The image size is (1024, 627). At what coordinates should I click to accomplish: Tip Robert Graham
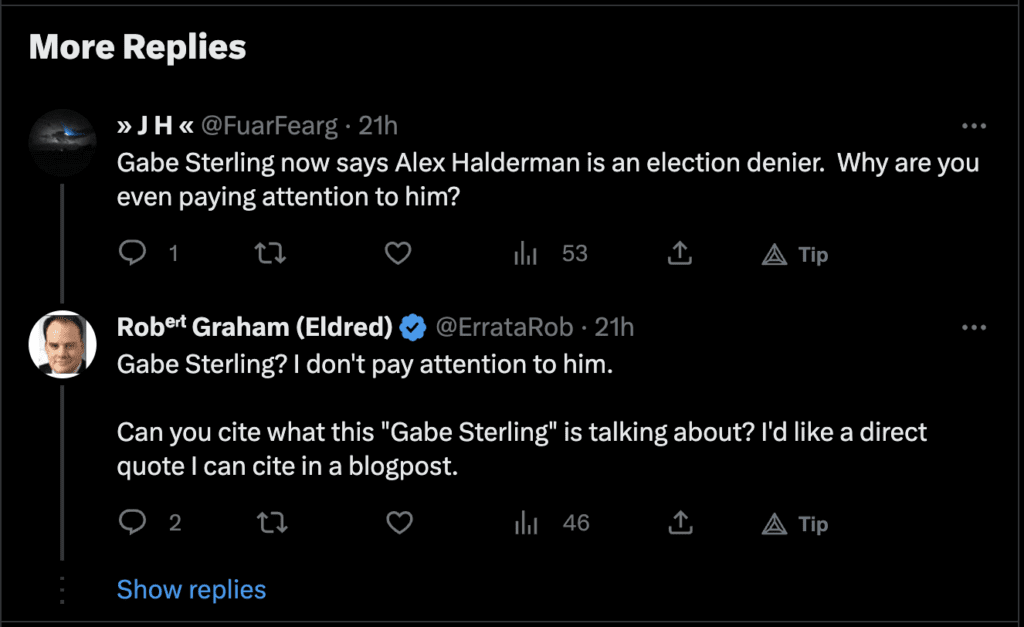pos(795,524)
